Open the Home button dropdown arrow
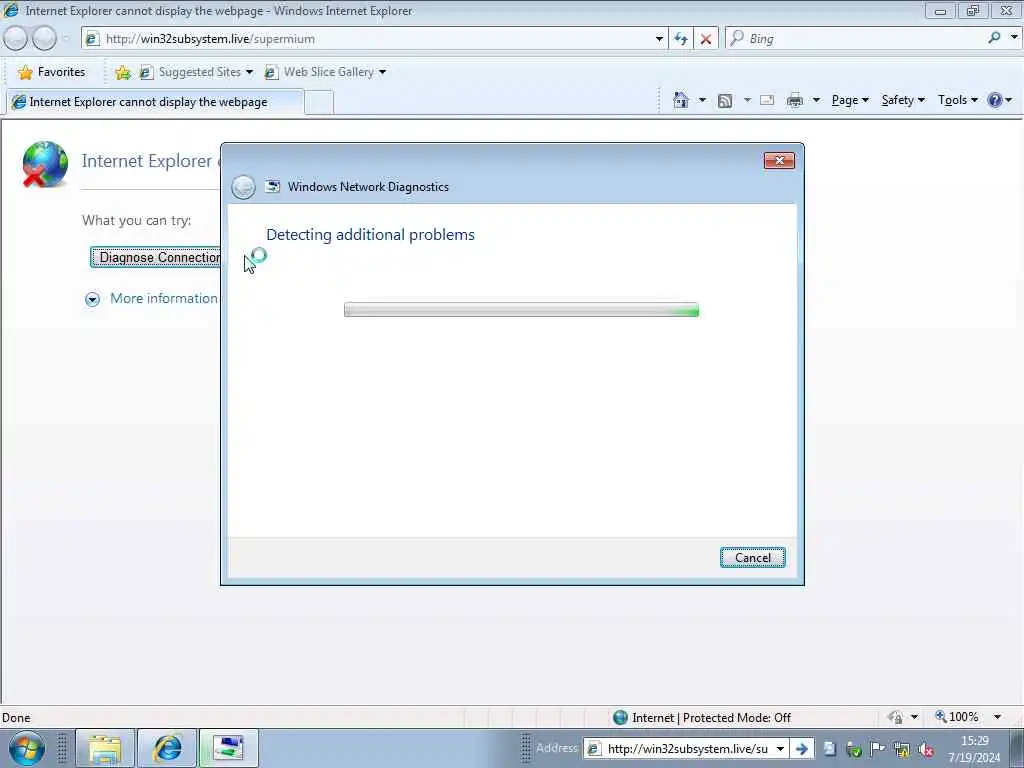This screenshot has height=768, width=1024. pyautogui.click(x=702, y=100)
